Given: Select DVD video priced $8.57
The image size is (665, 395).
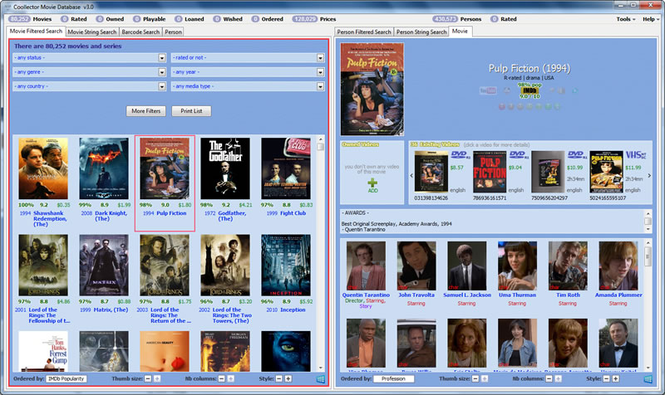Looking at the screenshot, I should (431, 172).
